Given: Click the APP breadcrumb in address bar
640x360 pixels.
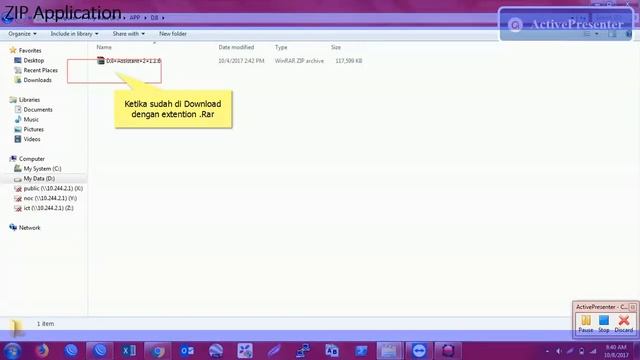Looking at the screenshot, I should (x=135, y=18).
